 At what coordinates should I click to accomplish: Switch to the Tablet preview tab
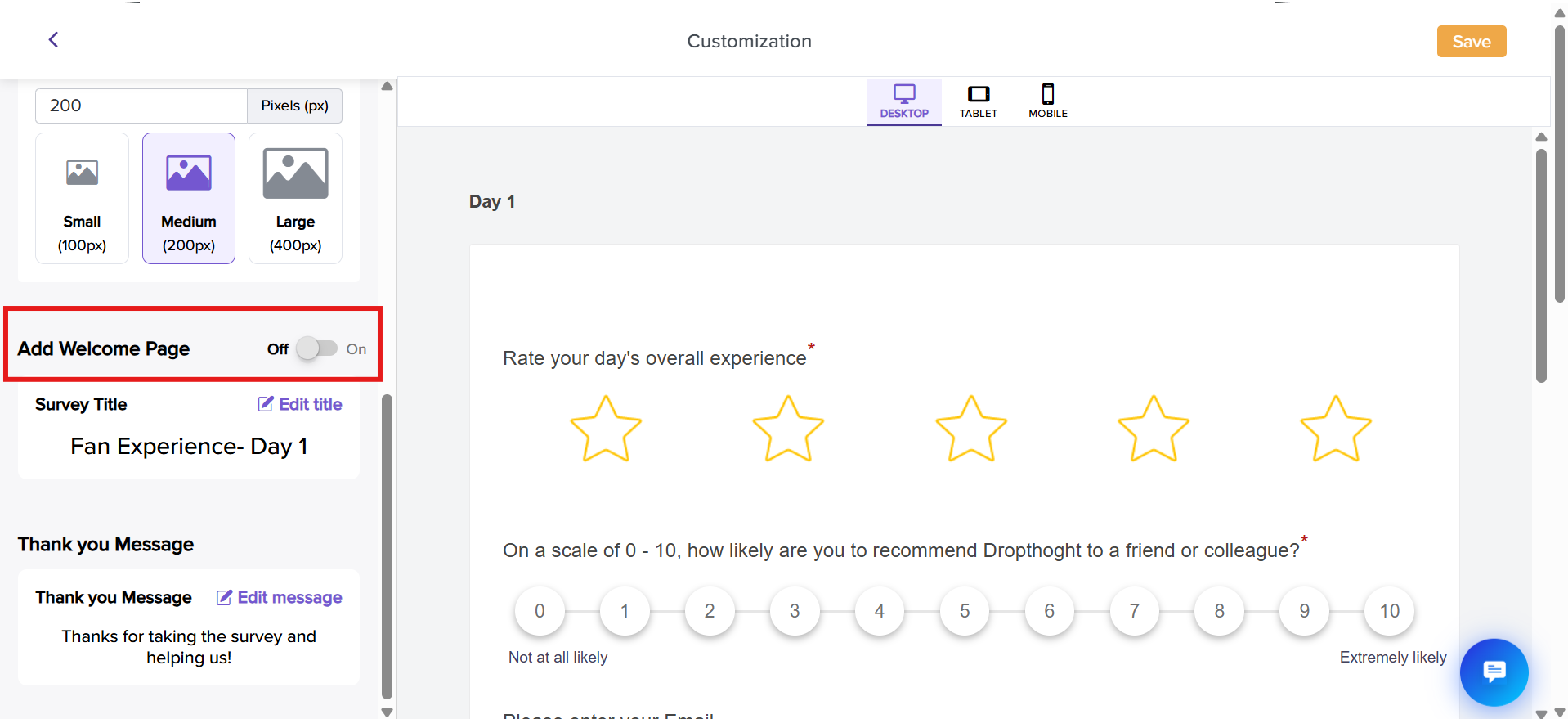(978, 101)
